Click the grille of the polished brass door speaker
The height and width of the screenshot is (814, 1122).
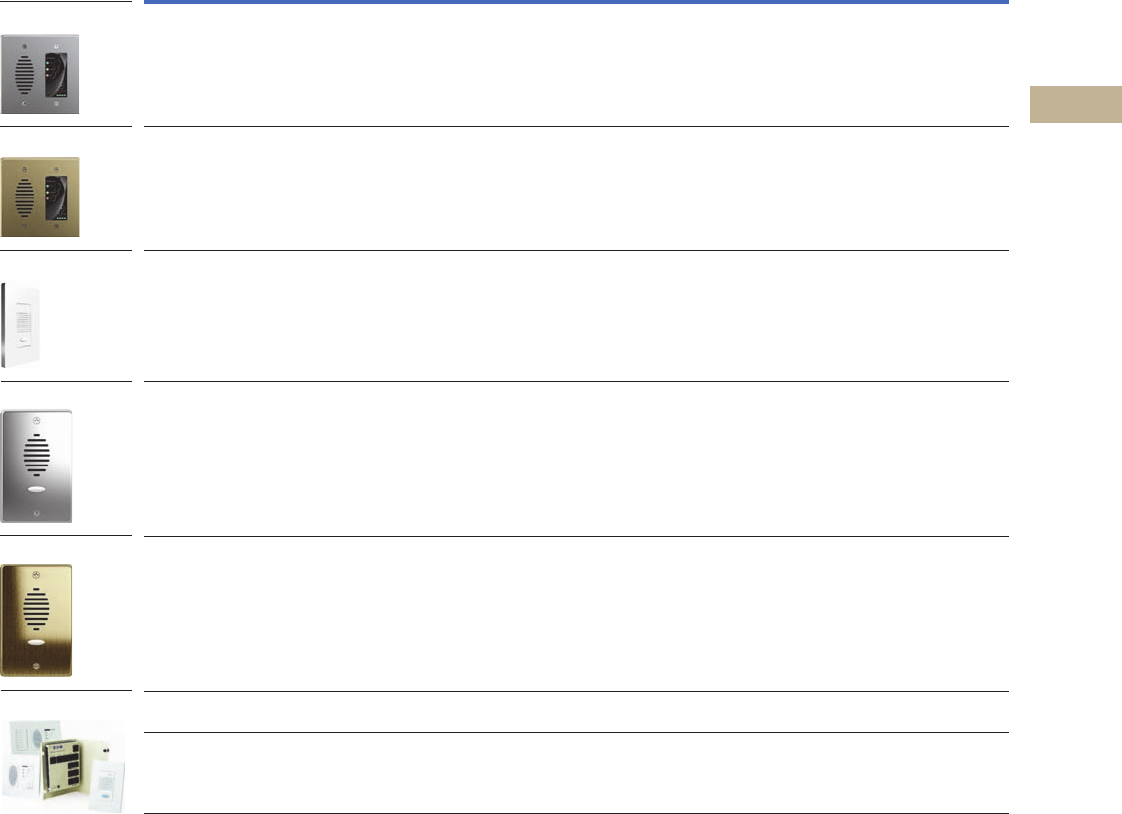coord(37,612)
